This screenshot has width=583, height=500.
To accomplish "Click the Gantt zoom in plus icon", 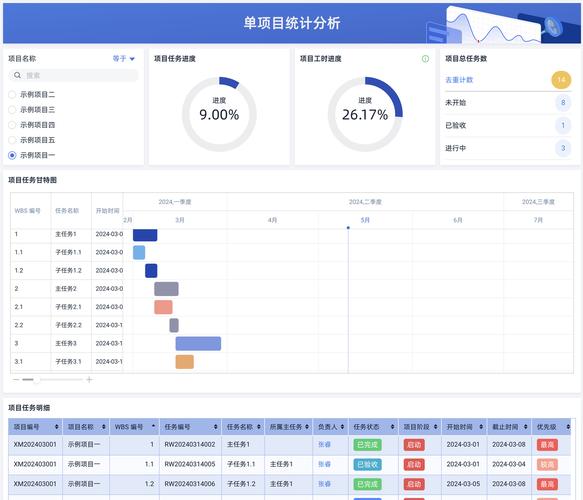I will (x=89, y=380).
